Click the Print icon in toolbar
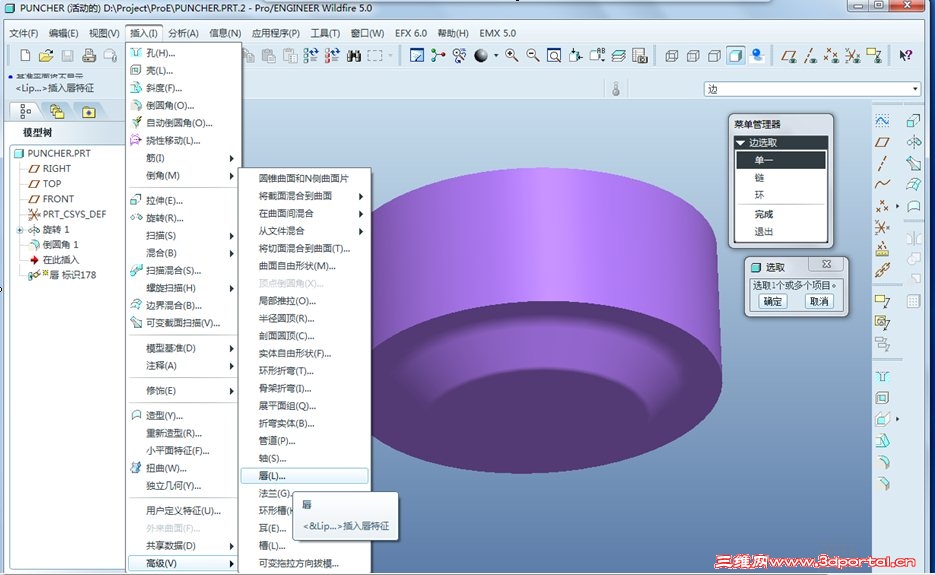The height and width of the screenshot is (575, 935). click(89, 55)
